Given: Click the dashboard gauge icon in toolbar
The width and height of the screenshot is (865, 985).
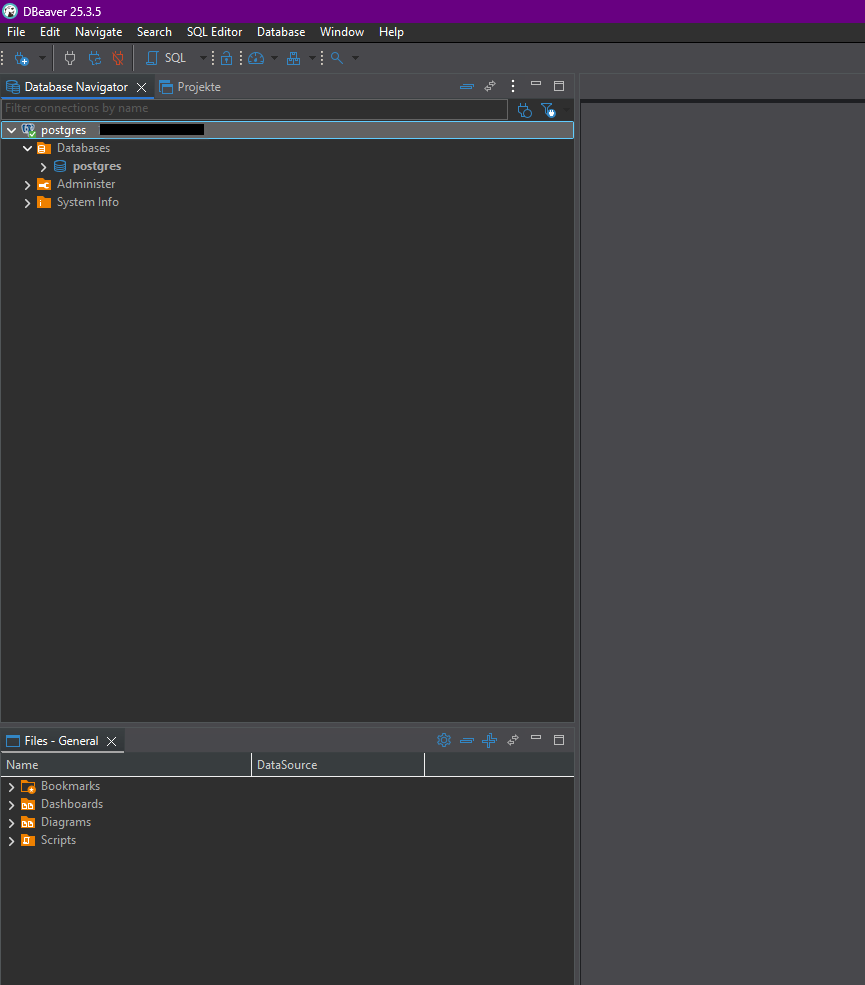Looking at the screenshot, I should coord(256,58).
